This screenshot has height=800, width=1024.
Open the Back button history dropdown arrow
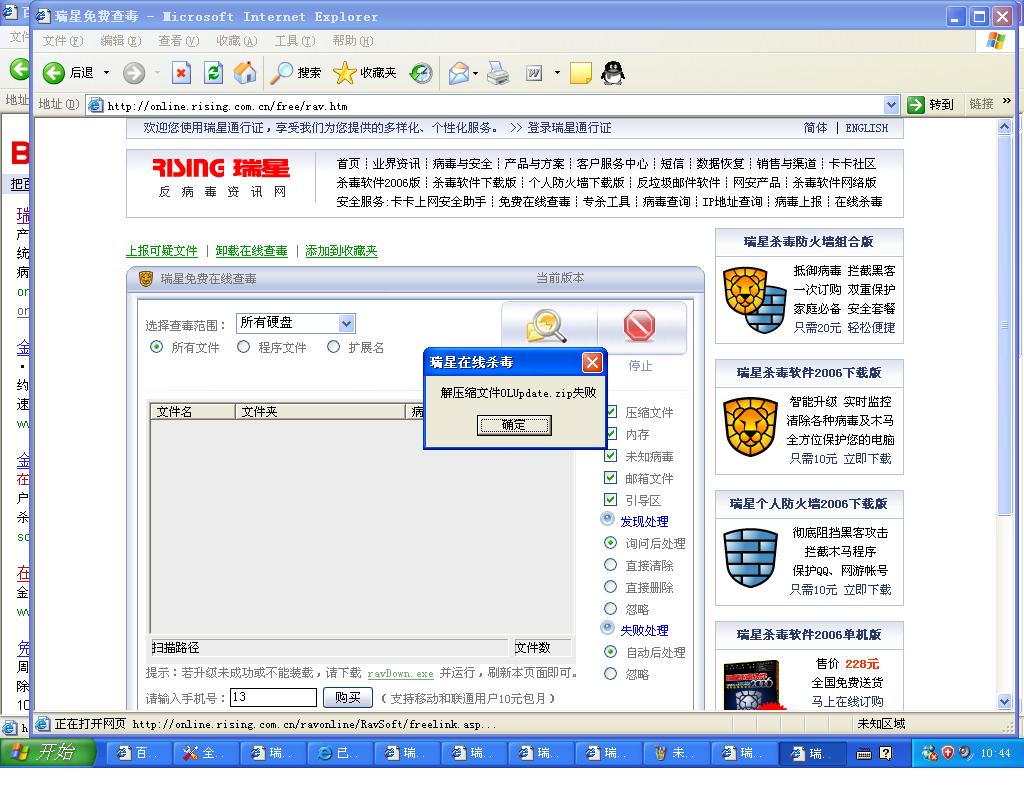106,73
